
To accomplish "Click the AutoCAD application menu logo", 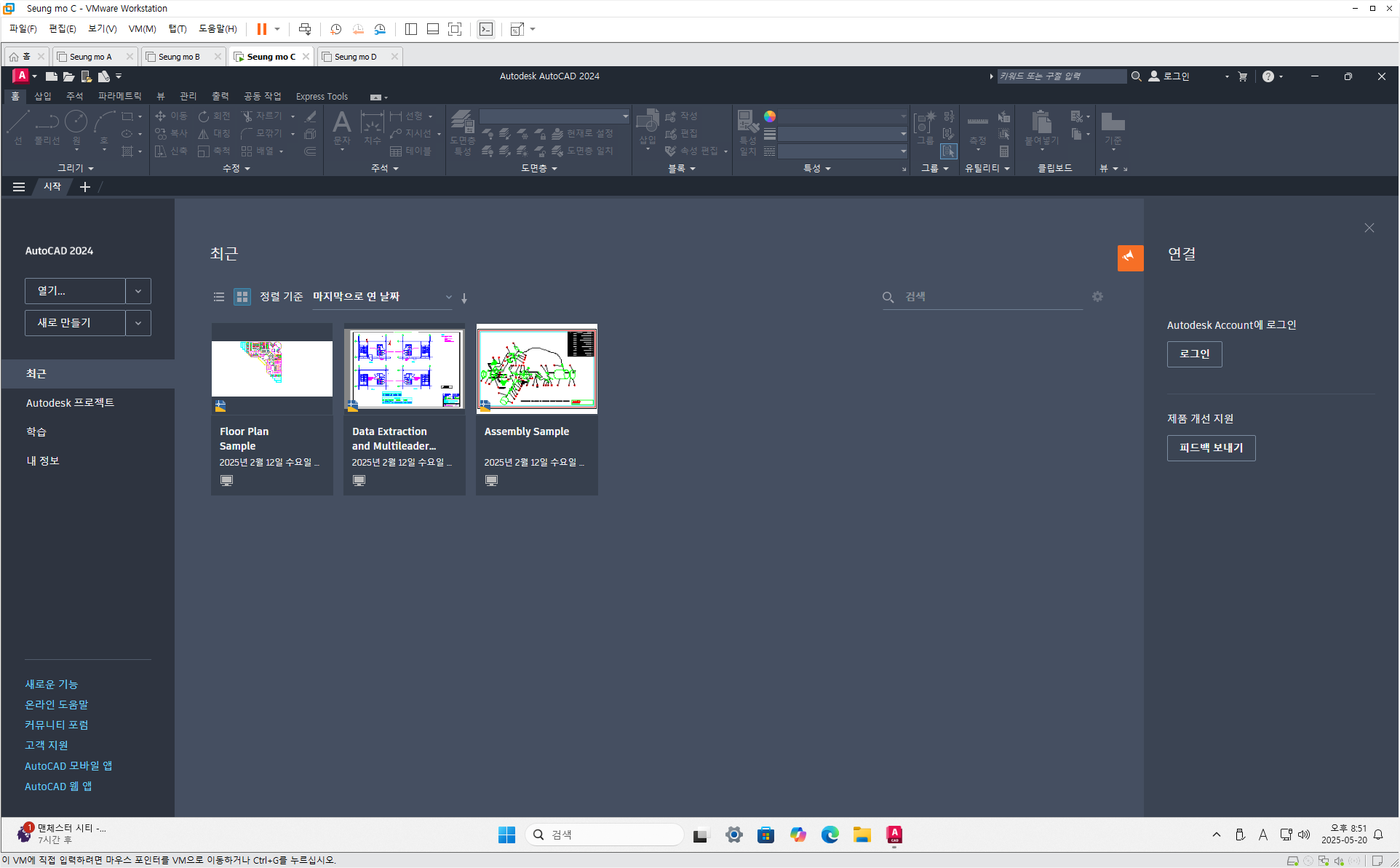I will [21, 76].
